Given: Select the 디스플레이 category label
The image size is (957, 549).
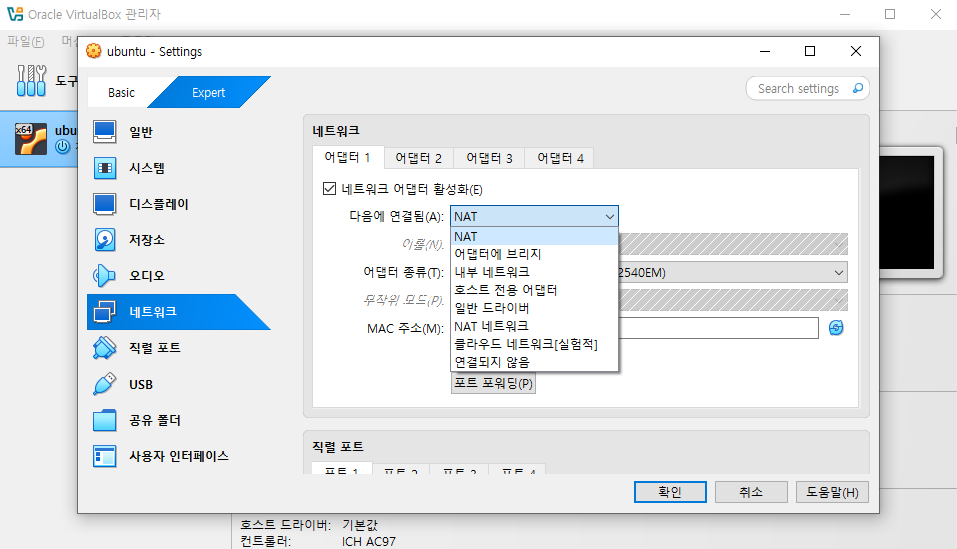Looking at the screenshot, I should point(159,204).
